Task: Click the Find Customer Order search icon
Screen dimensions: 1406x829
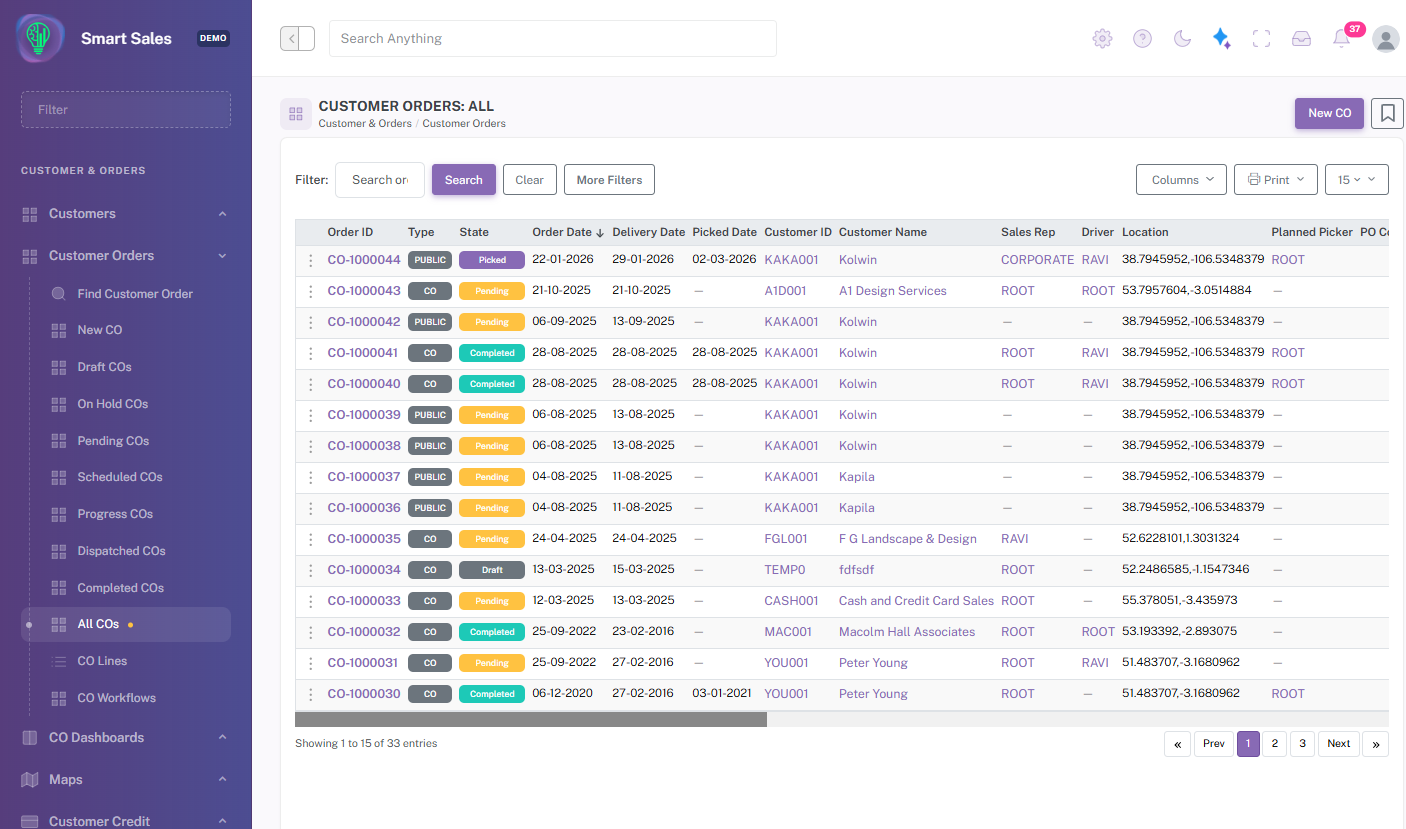Action: (59, 294)
